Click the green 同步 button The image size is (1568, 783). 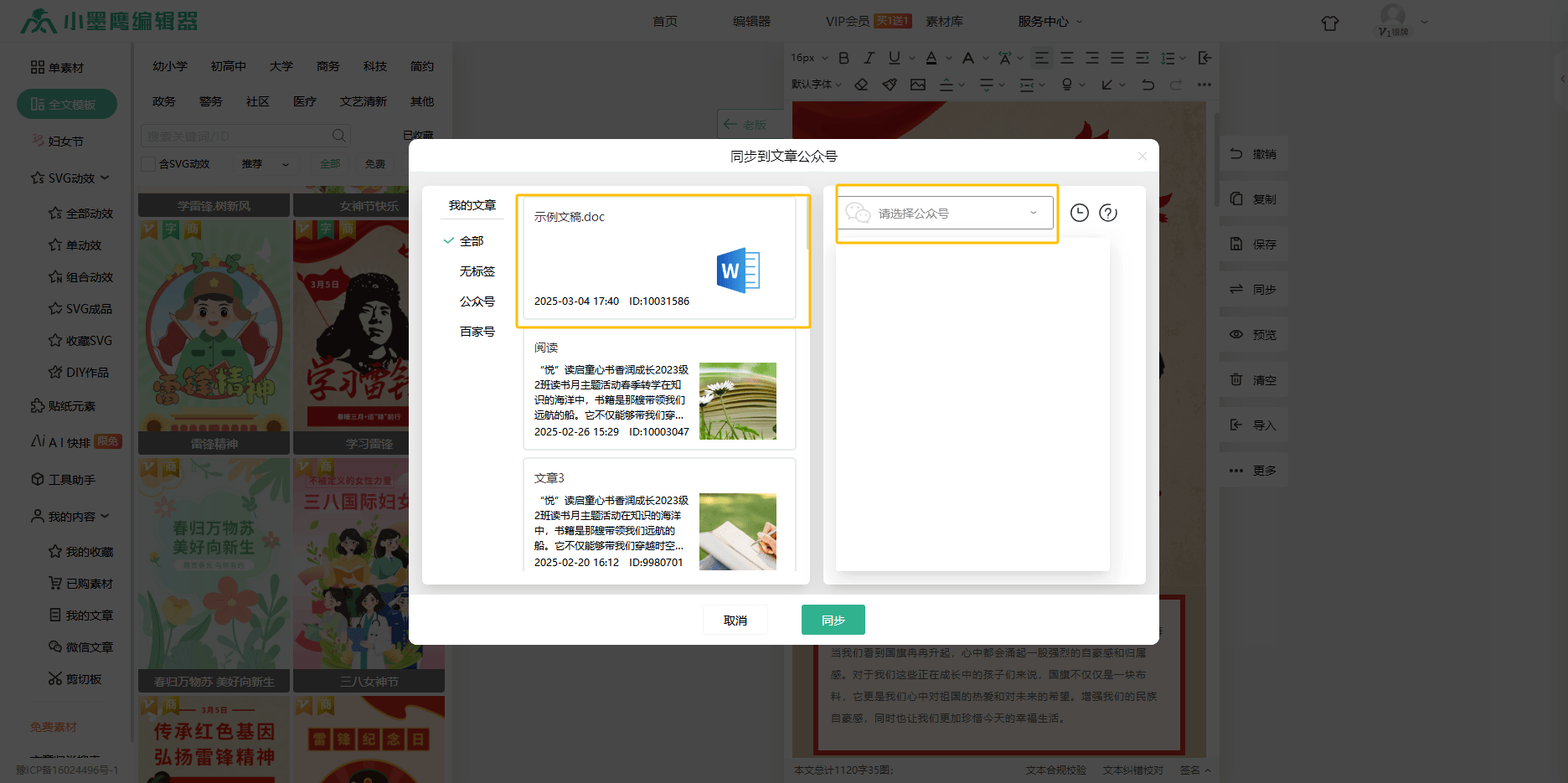(833, 620)
